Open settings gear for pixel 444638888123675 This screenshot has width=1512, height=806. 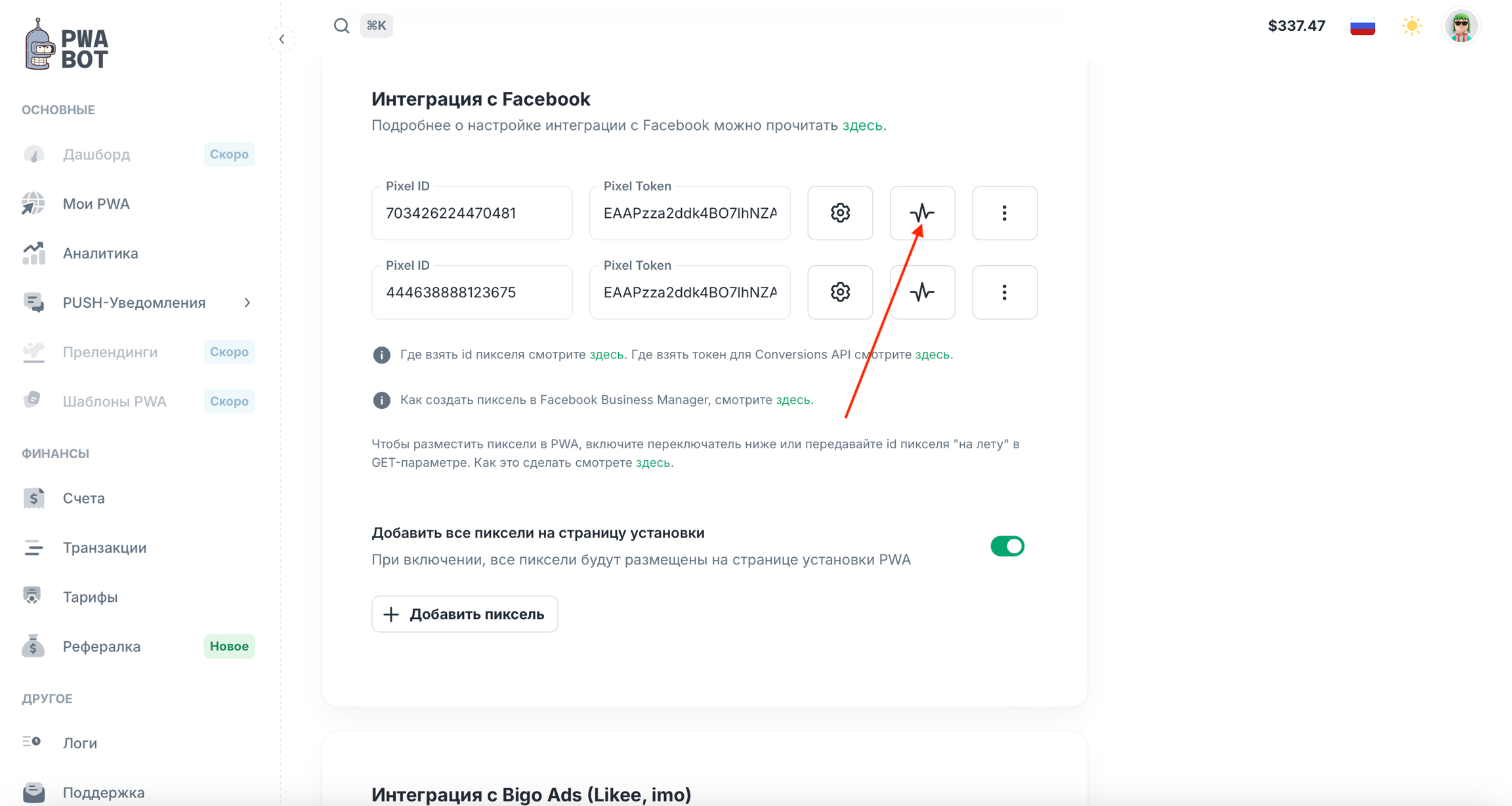point(840,292)
